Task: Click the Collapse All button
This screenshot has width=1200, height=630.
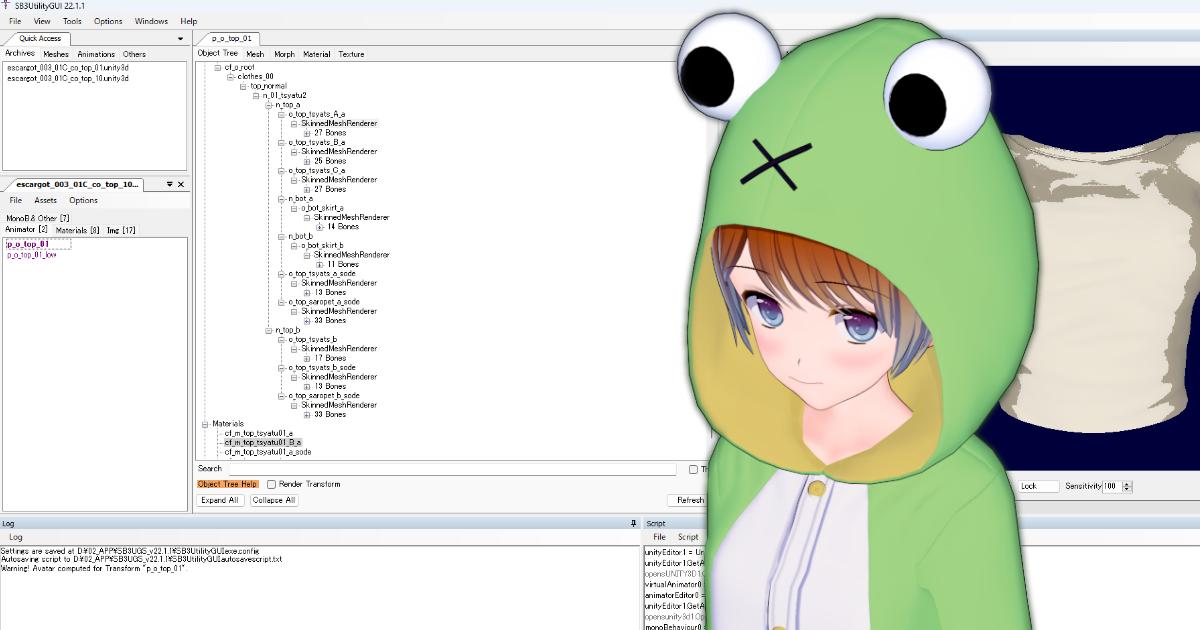Action: pos(273,500)
